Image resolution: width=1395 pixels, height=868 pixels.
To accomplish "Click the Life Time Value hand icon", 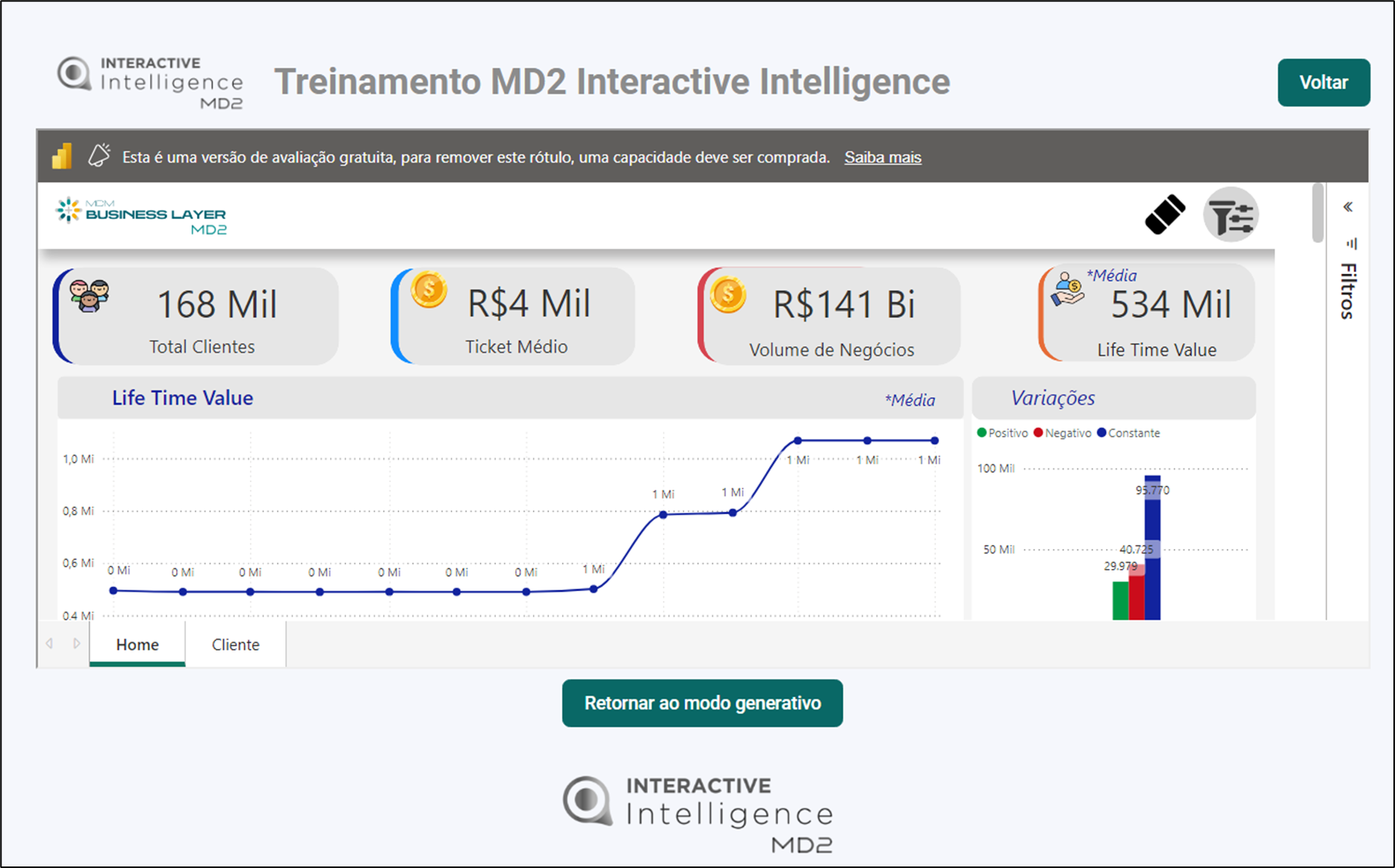I will (x=1068, y=289).
